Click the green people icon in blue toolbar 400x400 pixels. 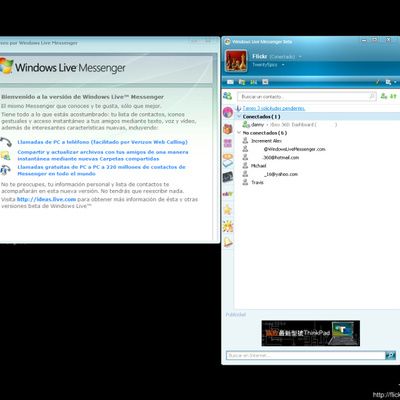tap(254, 82)
